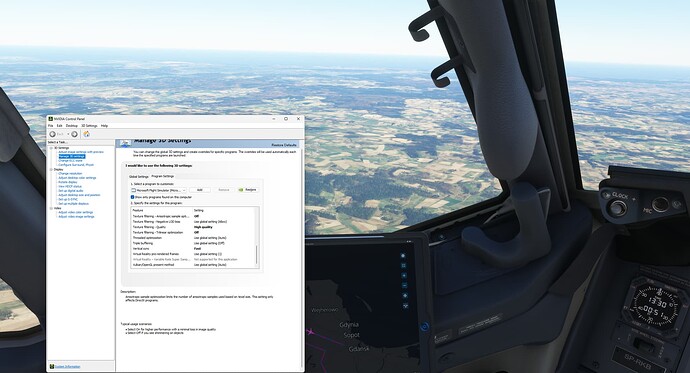Image resolution: width=690 pixels, height=373 pixels.
Task: Select 'Texture filtering - Trilinear optimization' row
Action: (x=194, y=232)
